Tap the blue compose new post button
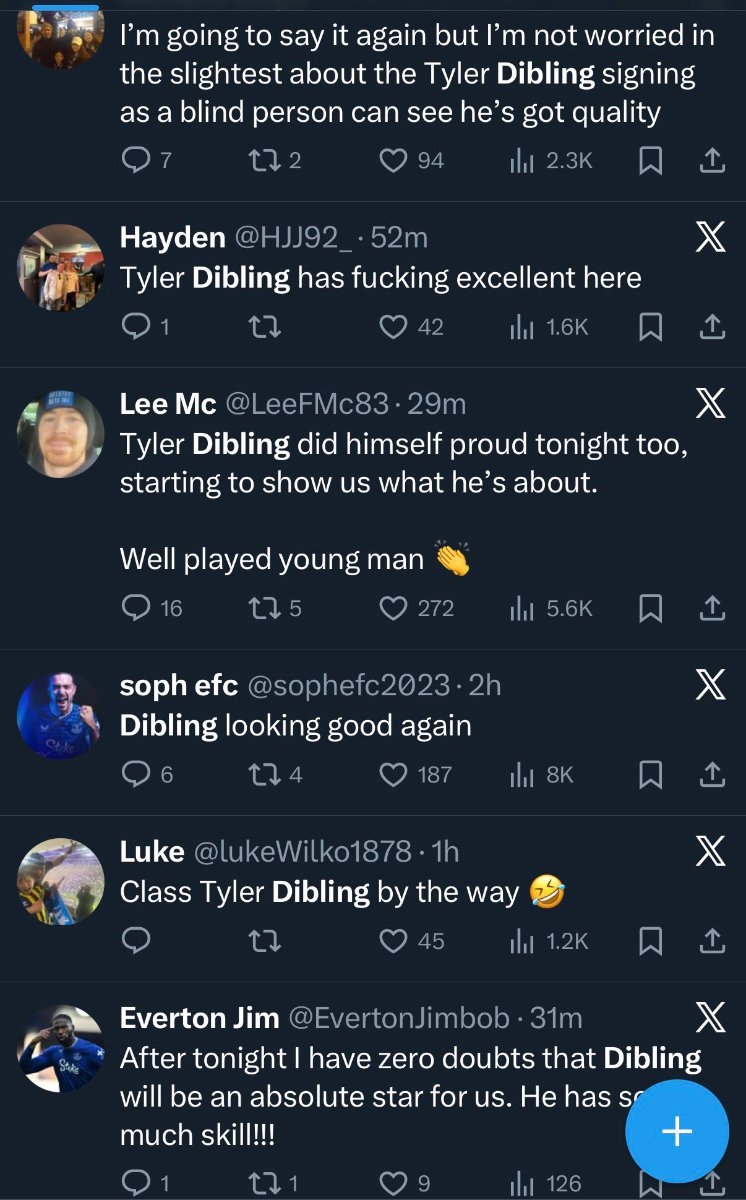The image size is (746, 1200). point(677,1131)
